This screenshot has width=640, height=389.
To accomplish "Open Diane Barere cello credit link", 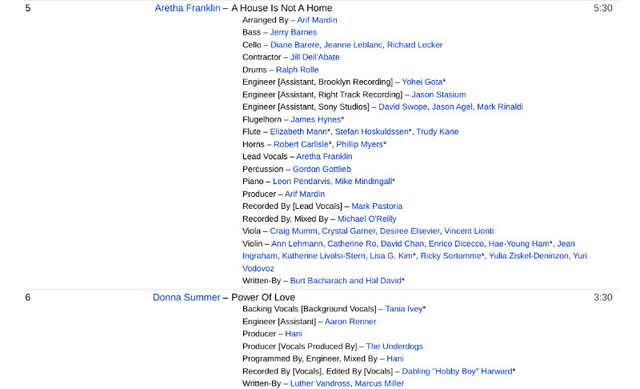I will coord(295,45).
